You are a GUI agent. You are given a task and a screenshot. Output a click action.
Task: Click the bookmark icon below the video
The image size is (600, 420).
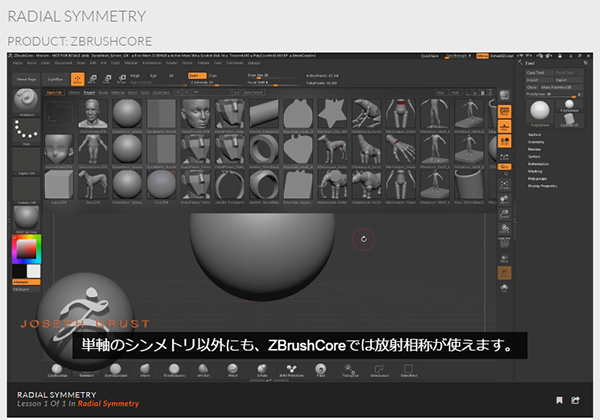559,400
